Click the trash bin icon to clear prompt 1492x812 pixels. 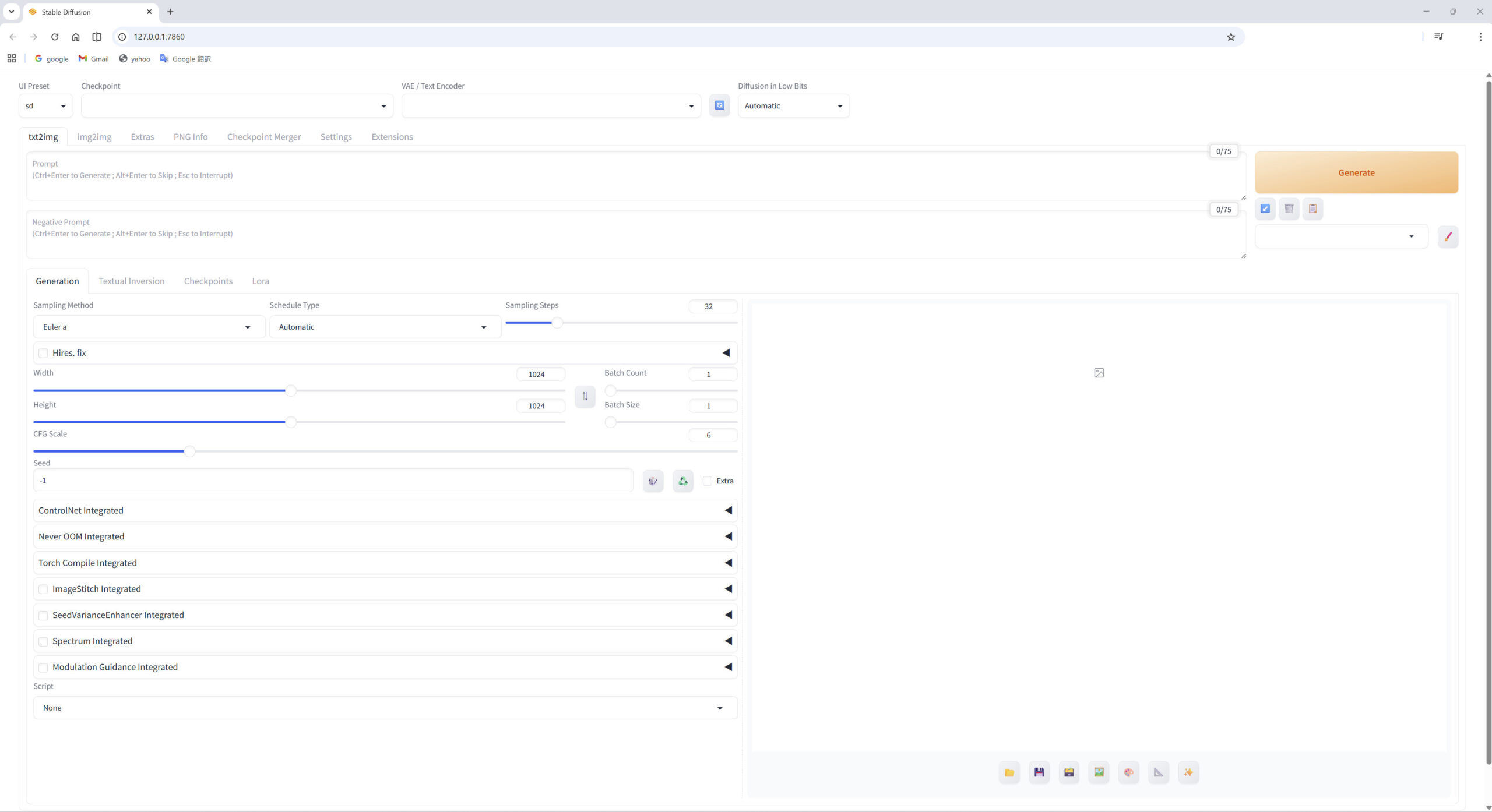pyautogui.click(x=1289, y=209)
